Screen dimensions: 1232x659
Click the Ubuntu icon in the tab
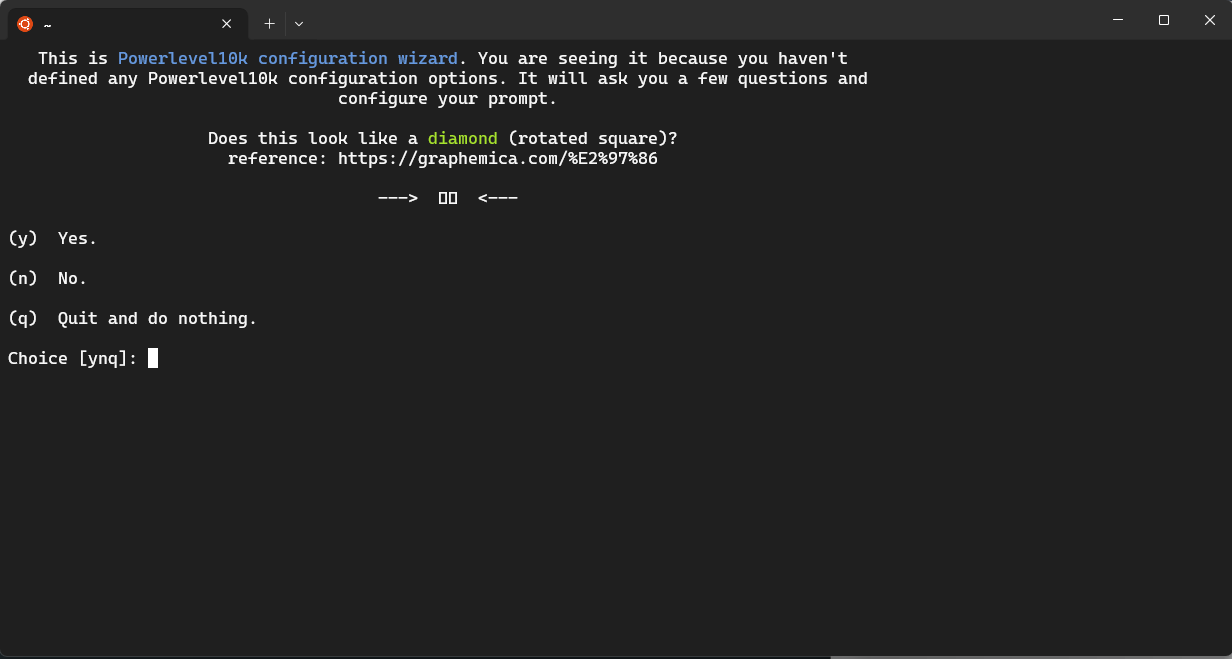[25, 23]
